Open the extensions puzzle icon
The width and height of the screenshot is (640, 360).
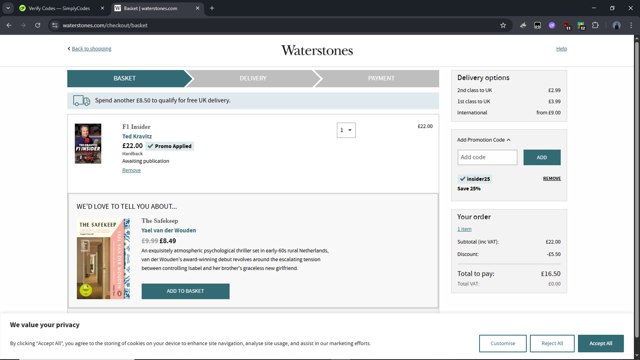pyautogui.click(x=596, y=25)
